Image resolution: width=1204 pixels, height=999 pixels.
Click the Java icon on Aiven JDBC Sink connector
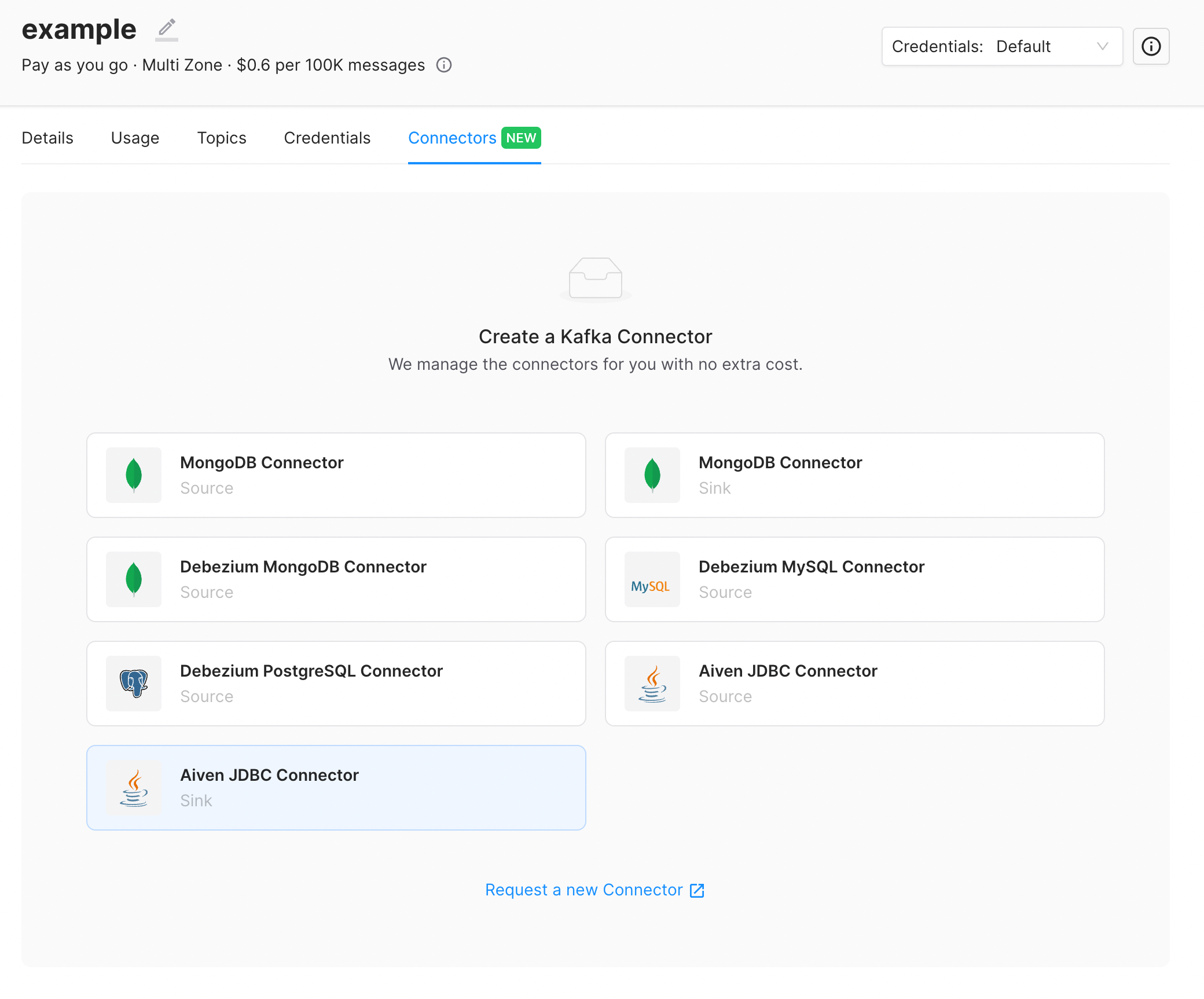pyautogui.click(x=133, y=788)
